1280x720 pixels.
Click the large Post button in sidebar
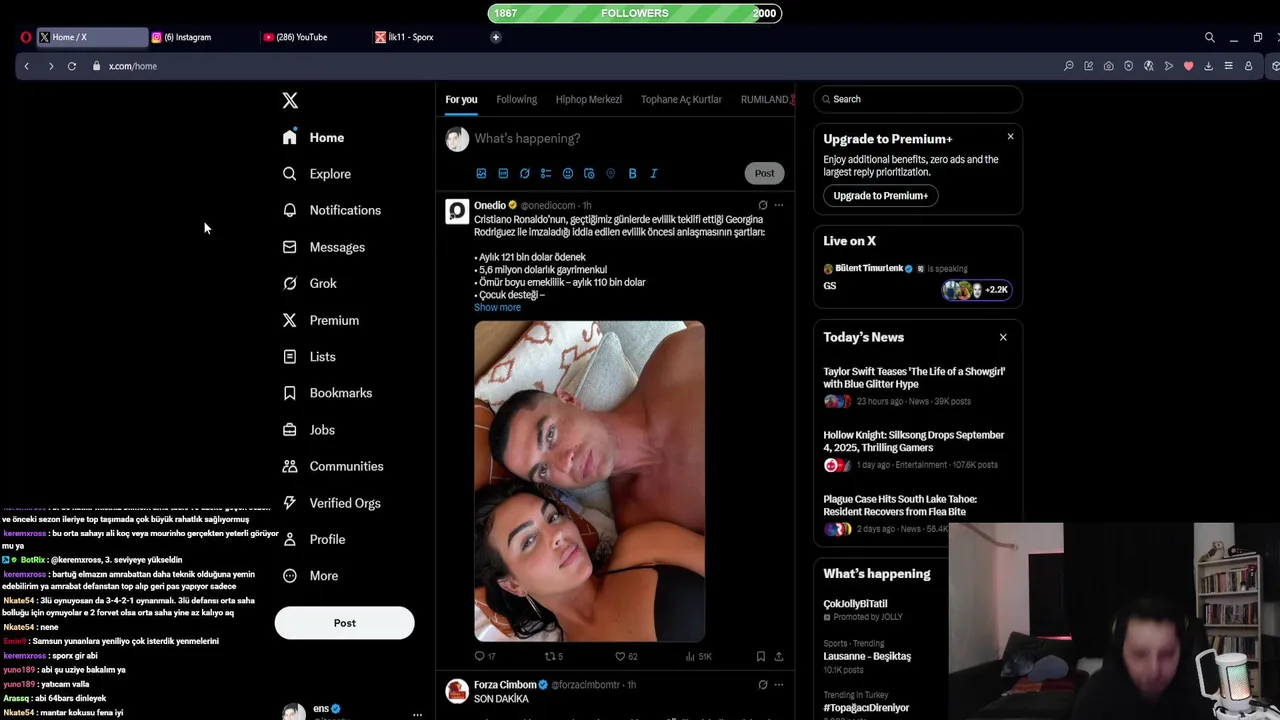pyautogui.click(x=344, y=623)
